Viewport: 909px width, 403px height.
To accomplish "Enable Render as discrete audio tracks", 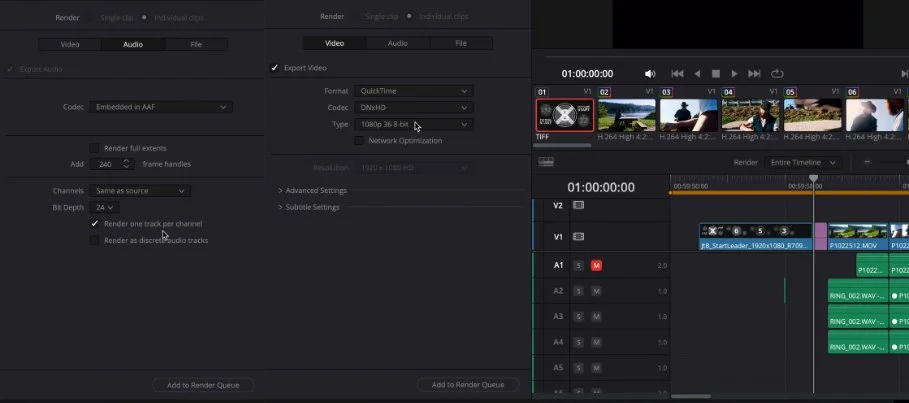I will point(94,240).
